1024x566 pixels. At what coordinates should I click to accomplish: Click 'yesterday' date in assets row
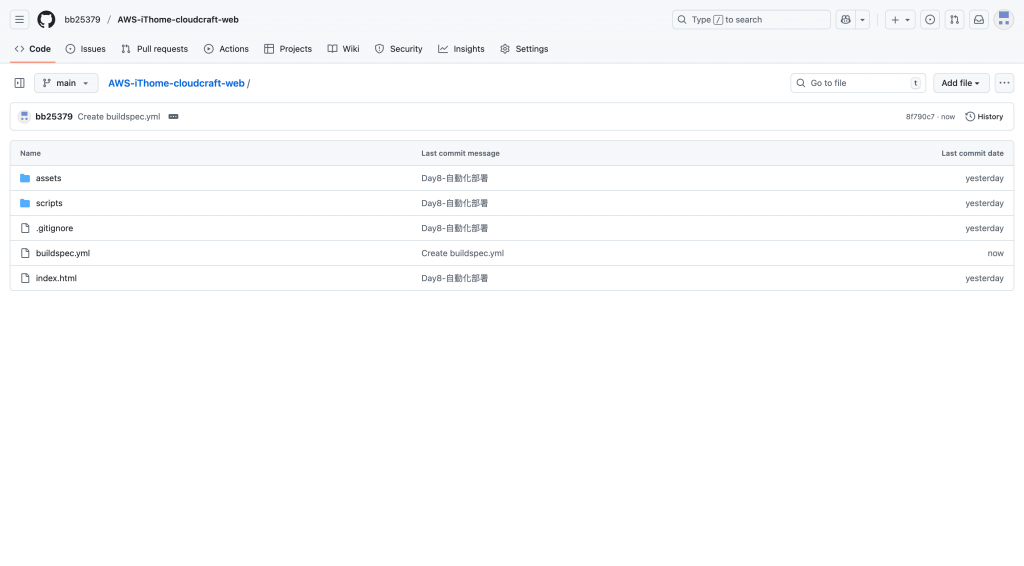[984, 178]
